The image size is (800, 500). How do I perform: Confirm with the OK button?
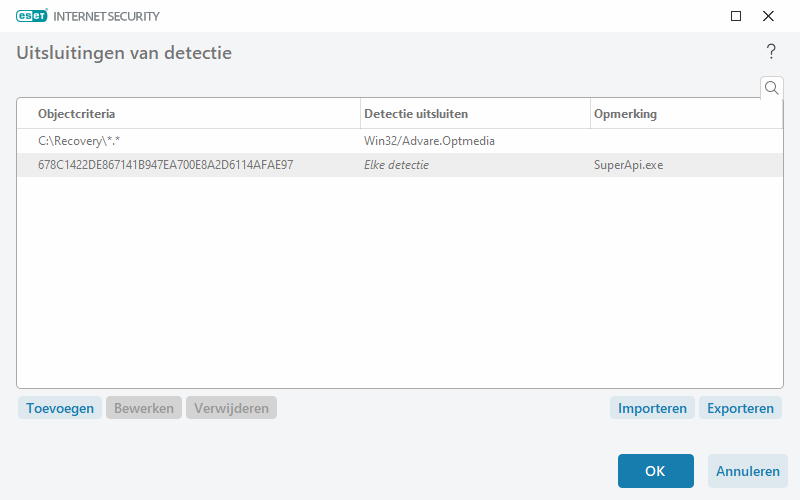(x=656, y=471)
